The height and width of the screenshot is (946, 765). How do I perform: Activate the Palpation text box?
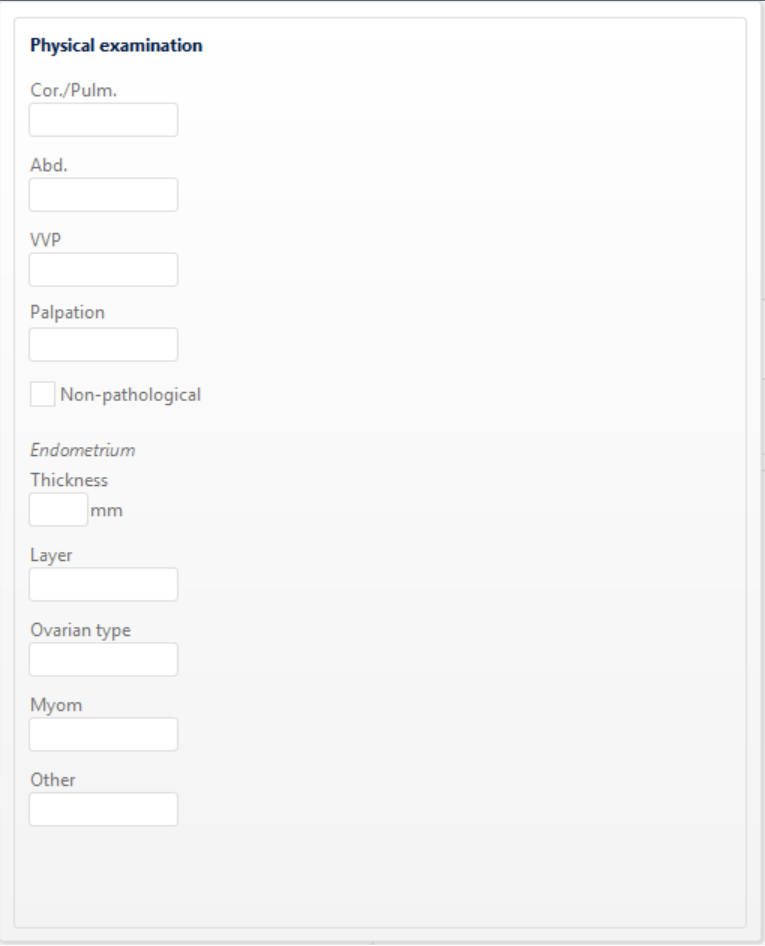pyautogui.click(x=104, y=344)
